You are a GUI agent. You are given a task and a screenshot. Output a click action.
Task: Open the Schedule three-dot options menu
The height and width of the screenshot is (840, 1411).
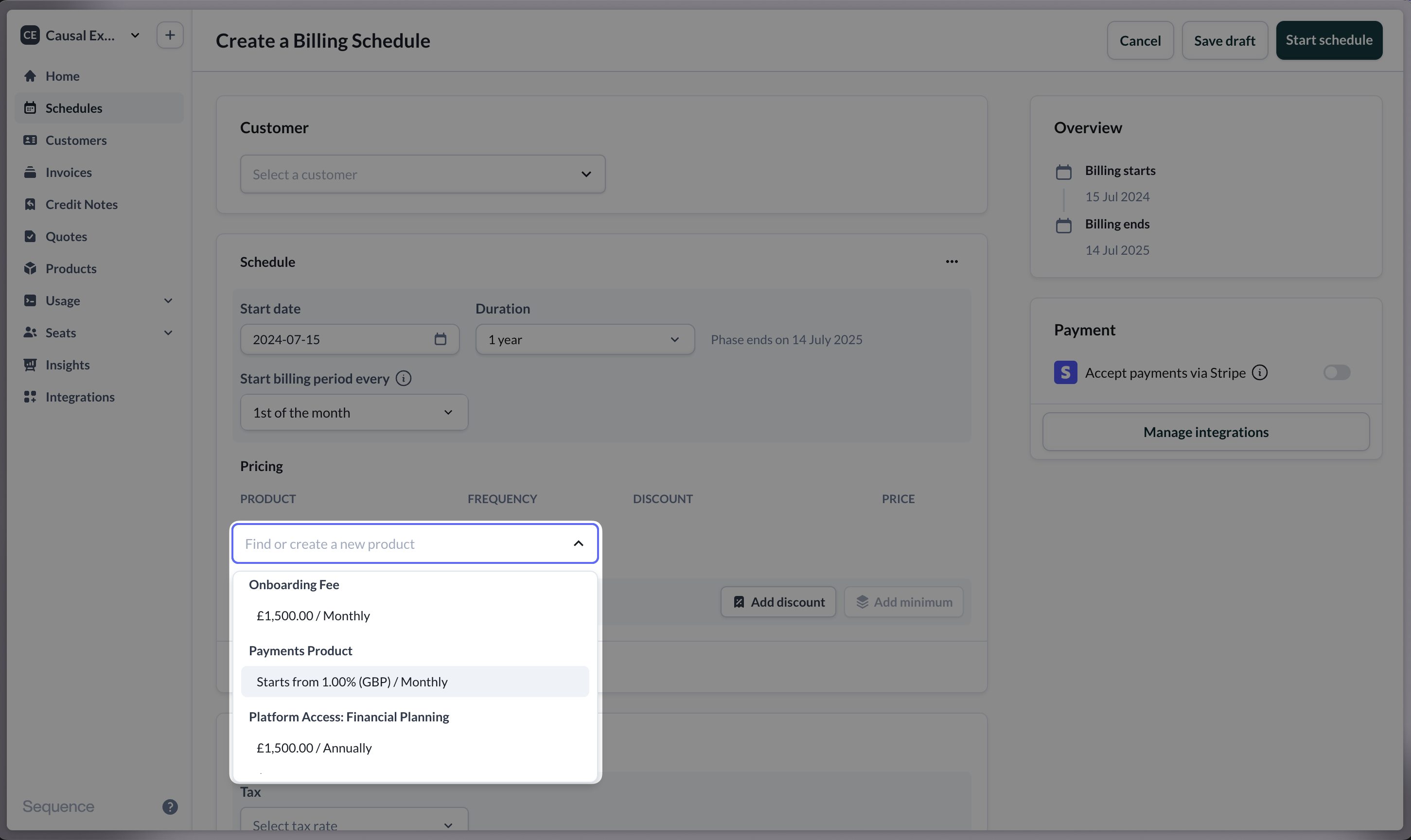952,262
